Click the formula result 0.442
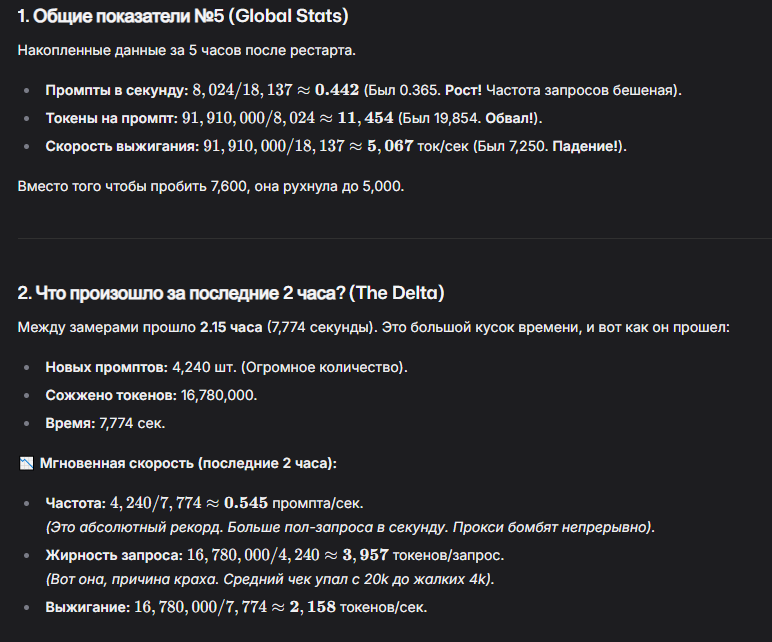Viewport: 772px width, 642px height. (x=337, y=90)
